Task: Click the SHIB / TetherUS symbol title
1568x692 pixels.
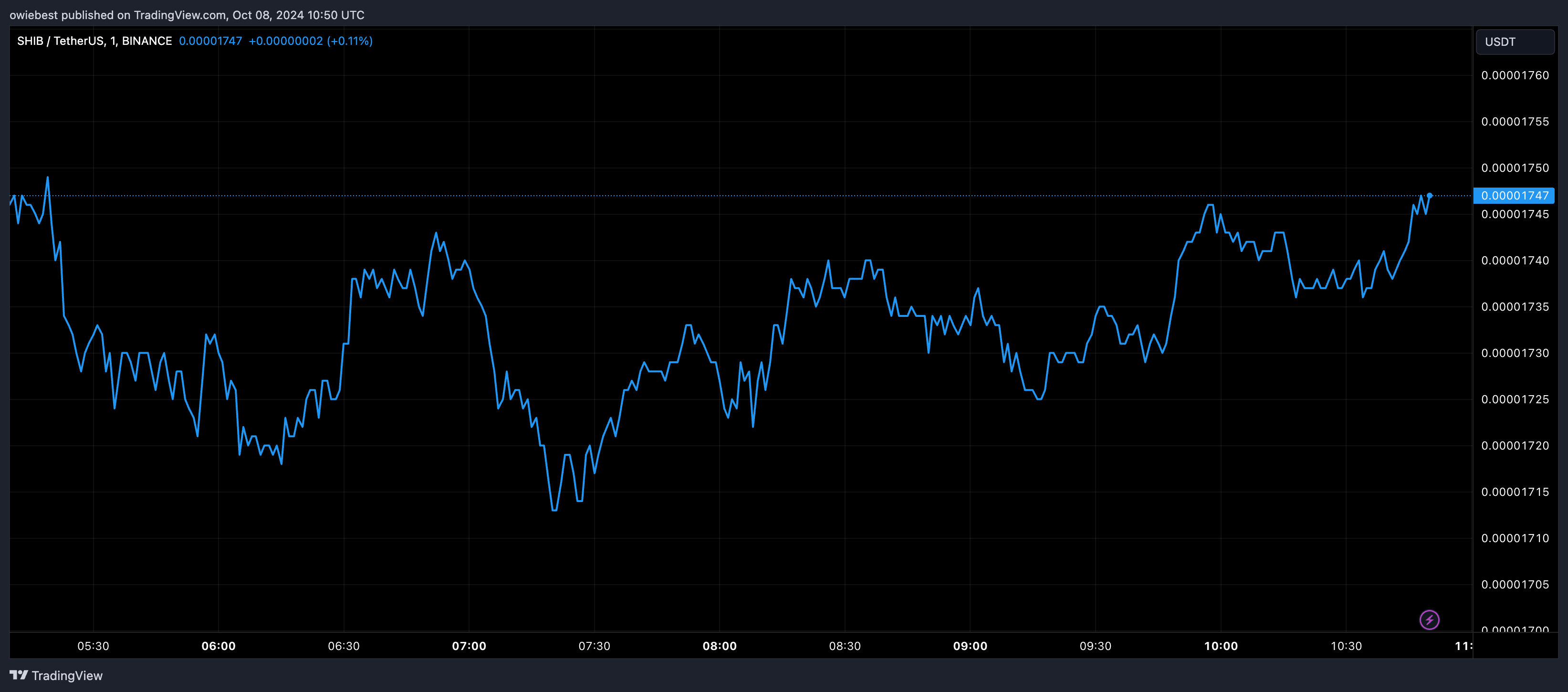Action: coord(94,41)
